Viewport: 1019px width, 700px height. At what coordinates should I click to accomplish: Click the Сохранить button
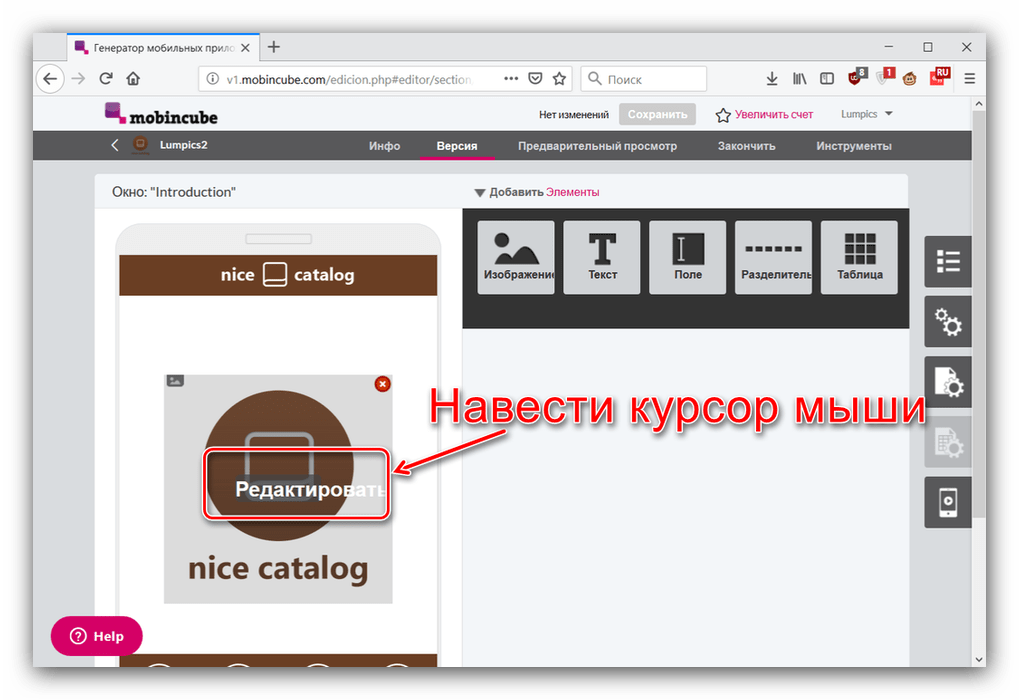click(657, 114)
